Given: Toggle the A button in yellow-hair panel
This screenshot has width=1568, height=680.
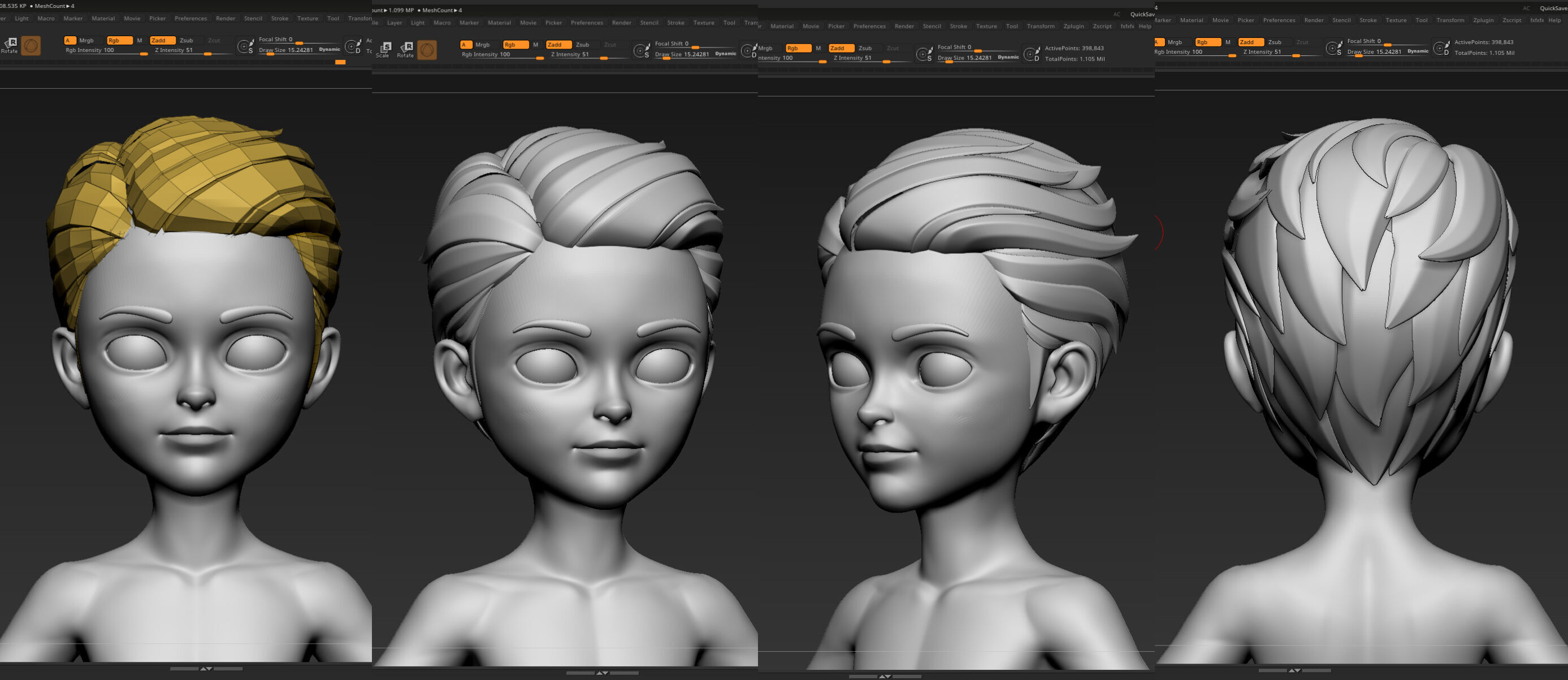Looking at the screenshot, I should (70, 40).
